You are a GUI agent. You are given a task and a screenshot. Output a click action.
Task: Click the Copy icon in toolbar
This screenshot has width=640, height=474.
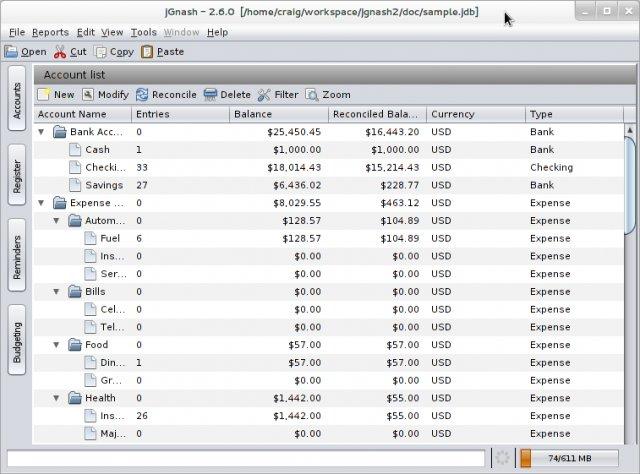click(100, 52)
